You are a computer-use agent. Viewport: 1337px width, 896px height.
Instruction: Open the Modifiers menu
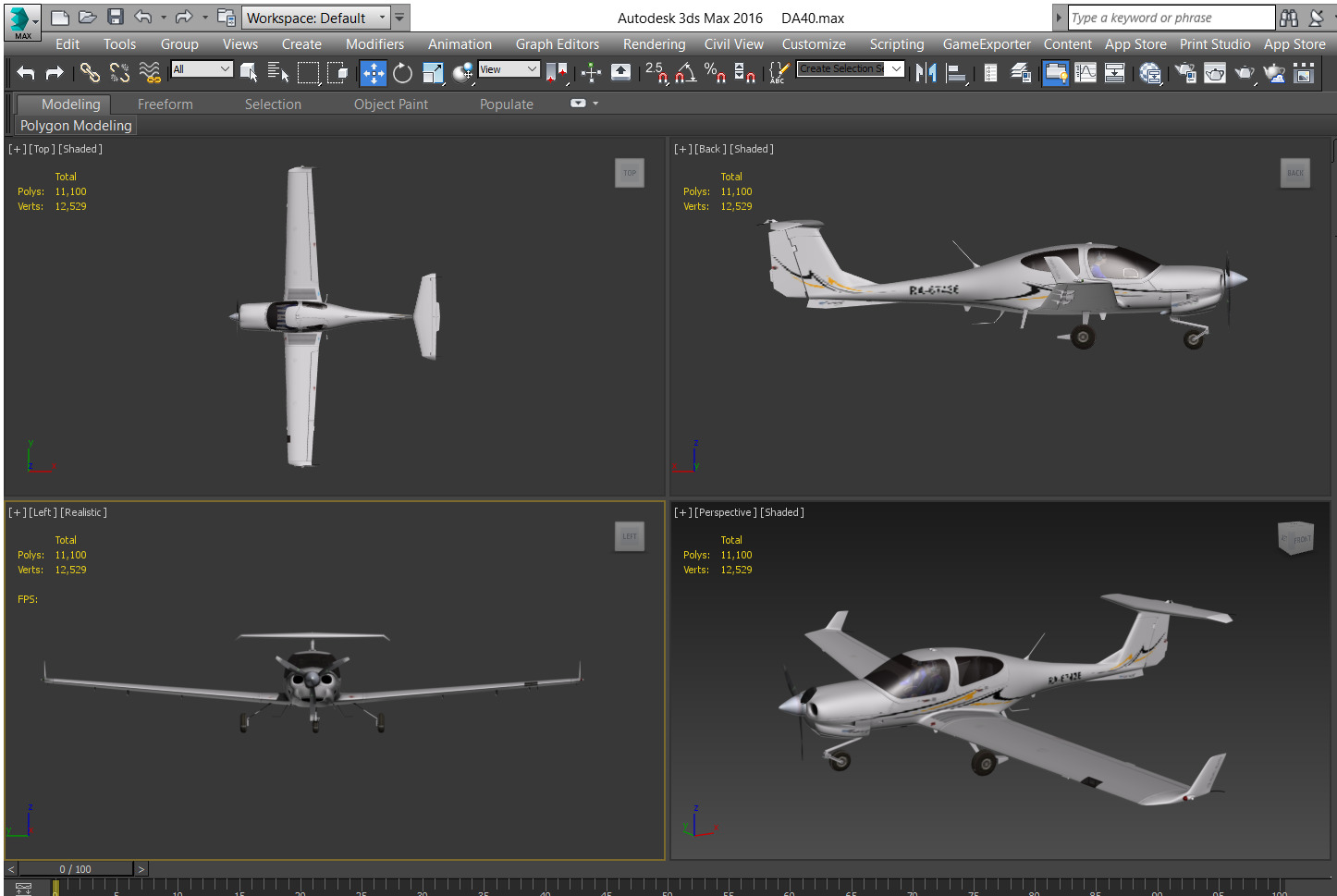[x=374, y=44]
